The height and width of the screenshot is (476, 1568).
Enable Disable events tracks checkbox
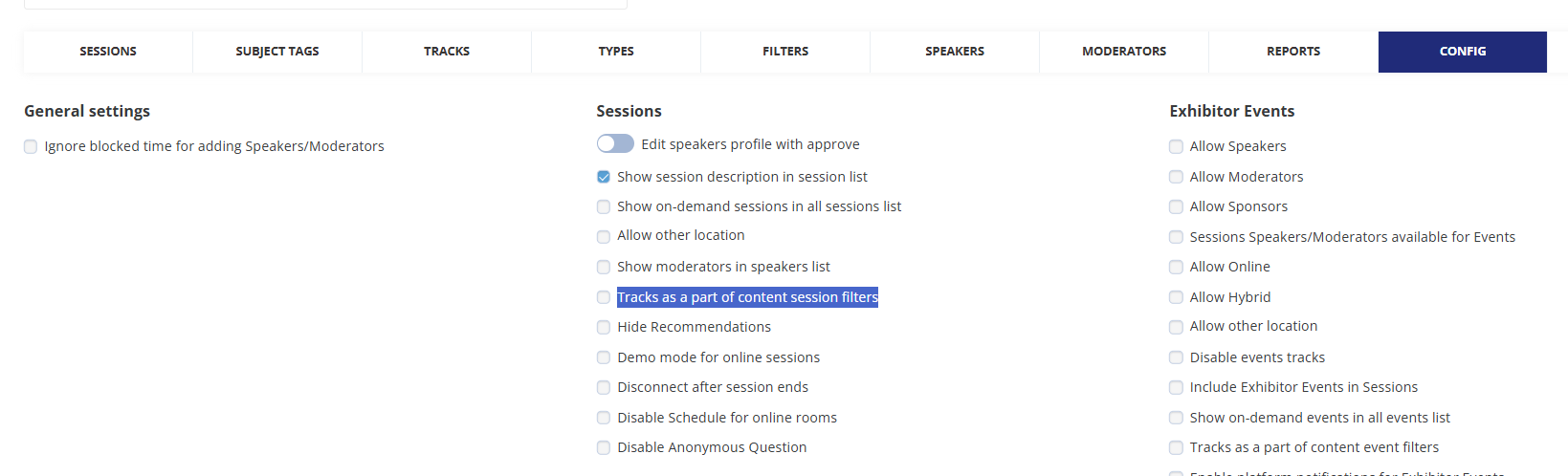pyautogui.click(x=1176, y=357)
